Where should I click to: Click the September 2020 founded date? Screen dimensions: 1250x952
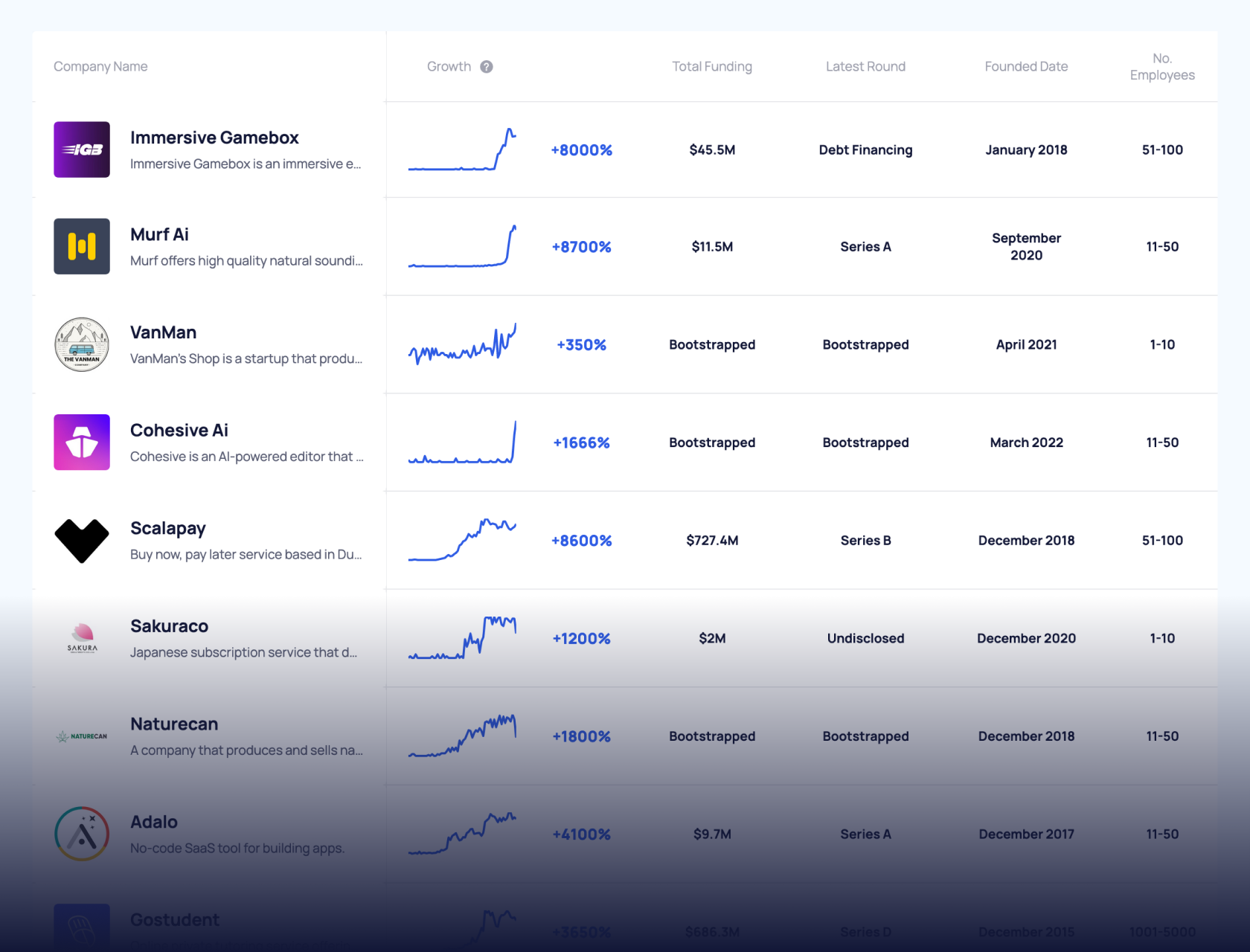coord(1026,247)
